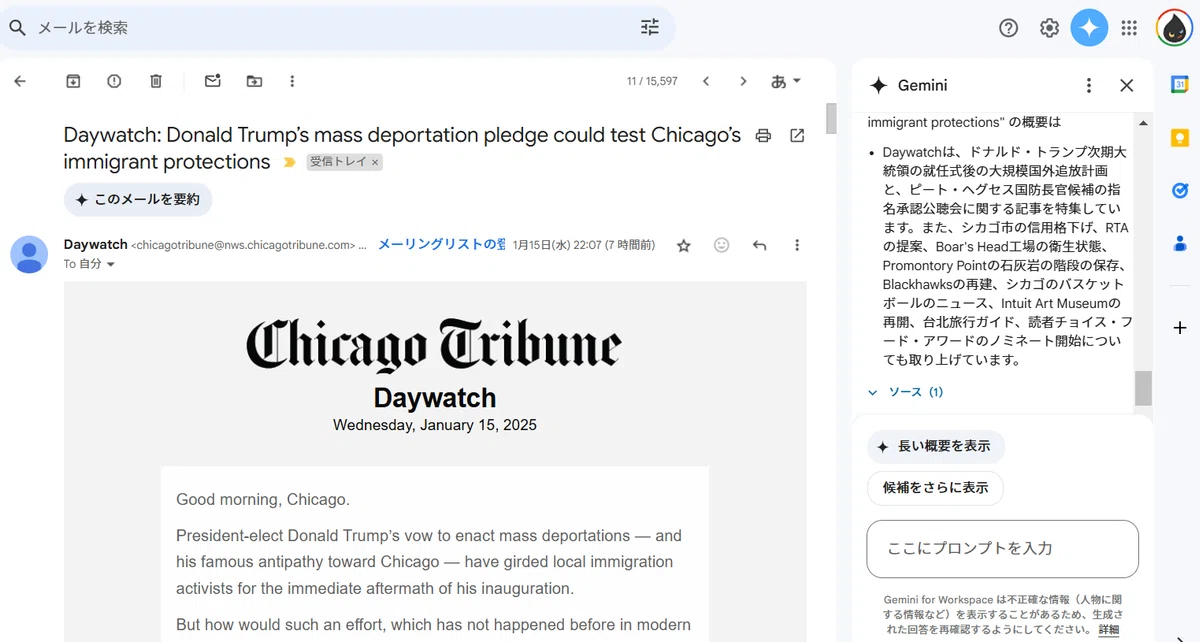Screen dimensions: 1200x642
Task: Open Google Calendar side panel icon
Action: (x=1180, y=85)
